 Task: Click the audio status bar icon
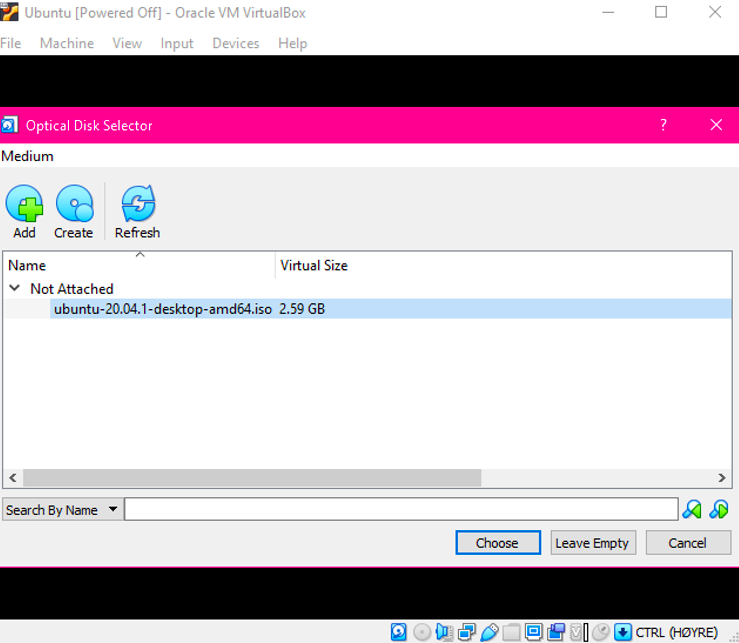[444, 632]
